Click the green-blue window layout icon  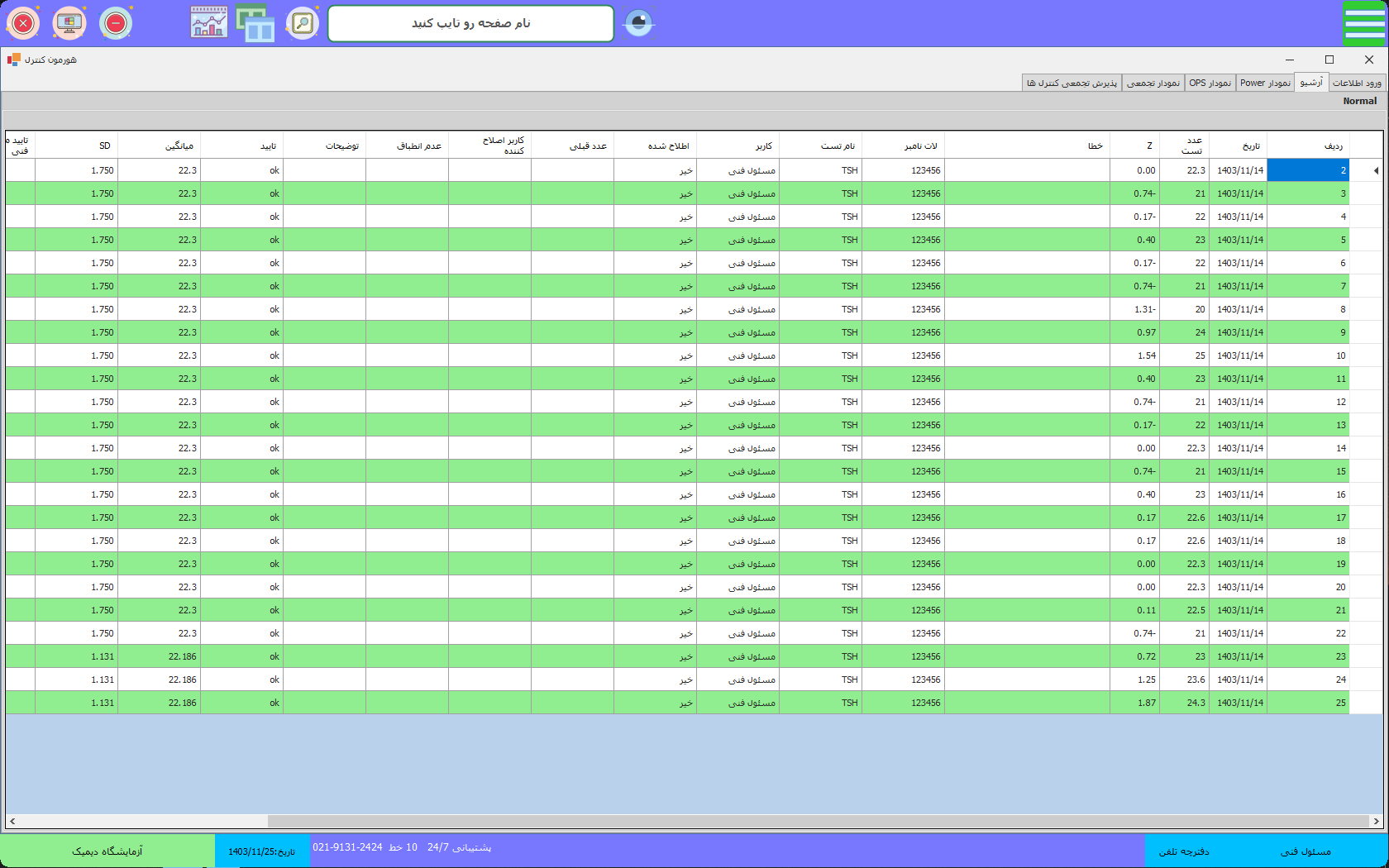pyautogui.click(x=255, y=23)
